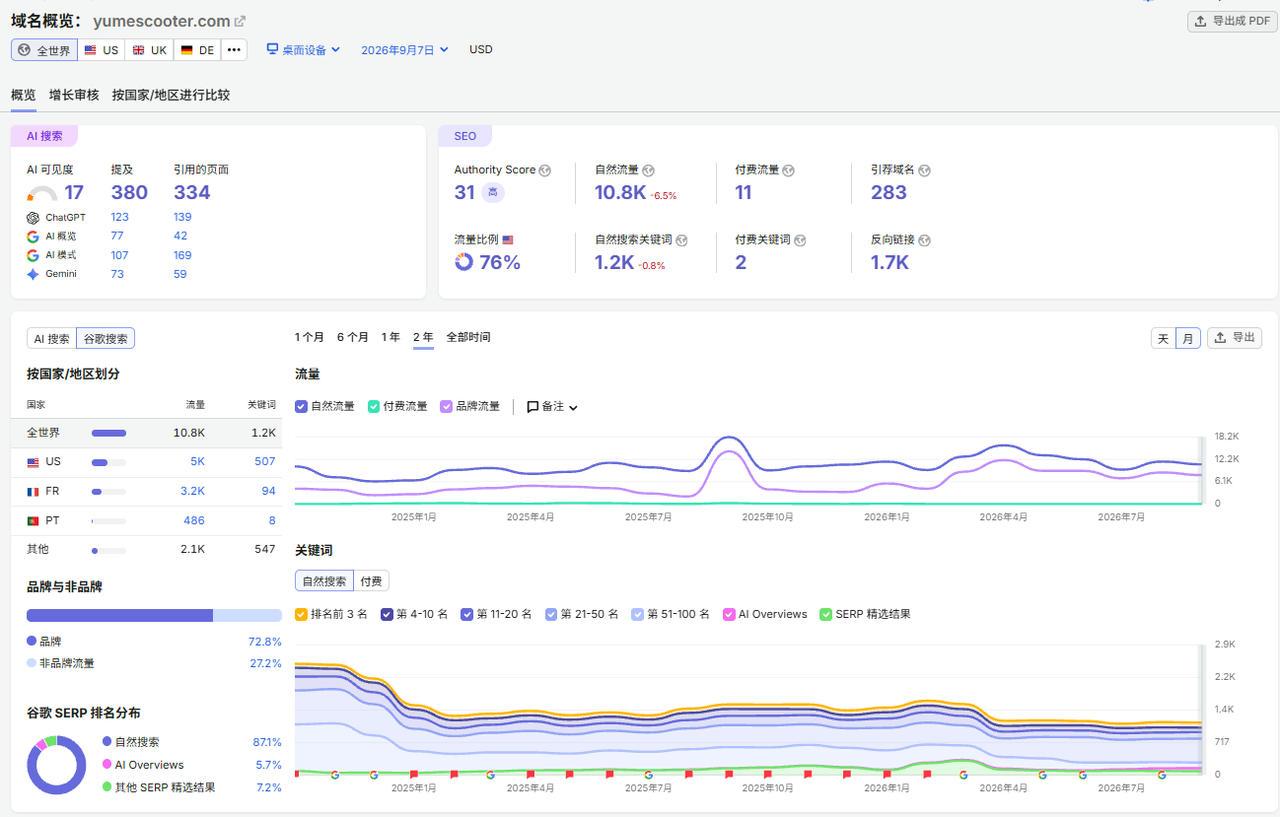Click US flag in country table
1280x817 pixels.
[x=33, y=462]
